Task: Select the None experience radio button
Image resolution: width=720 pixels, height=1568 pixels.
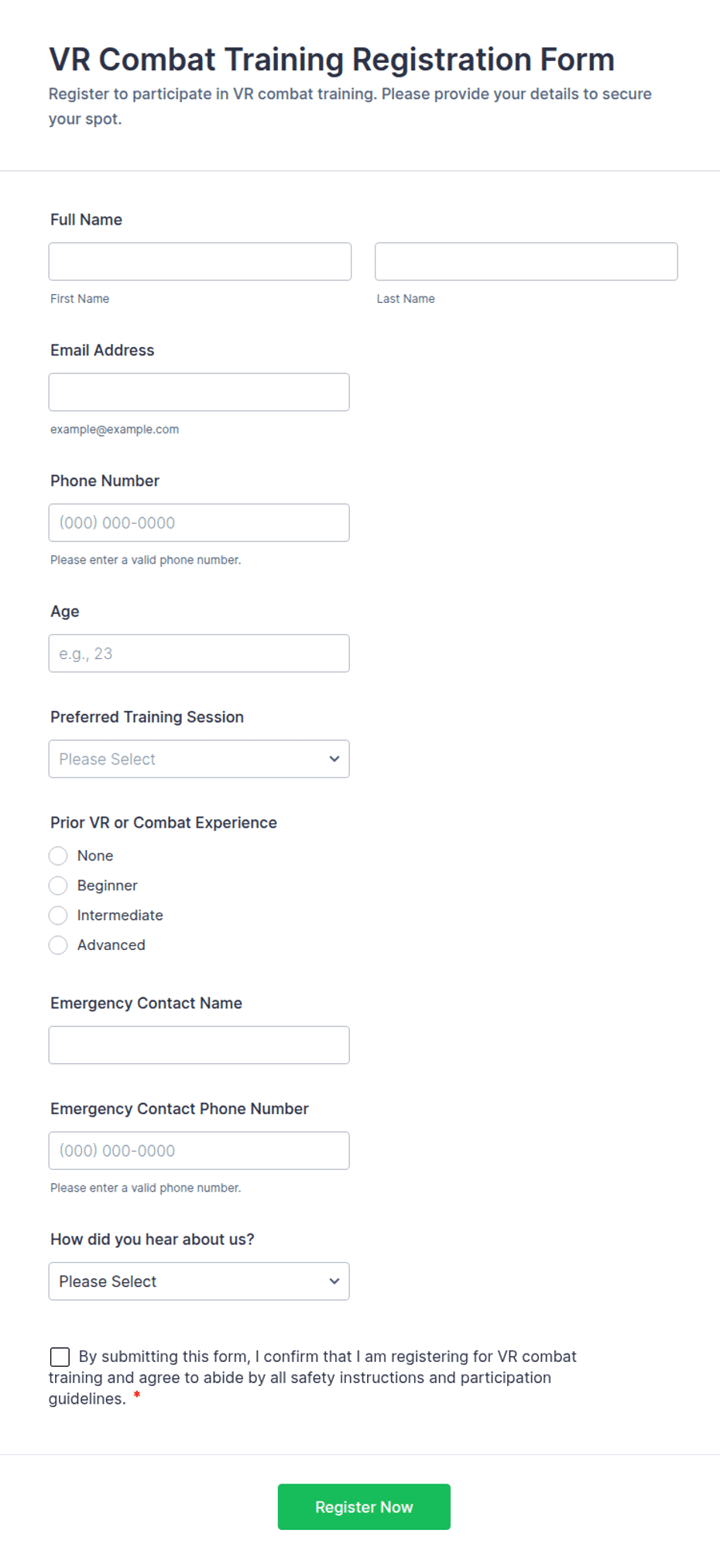Action: coord(58,856)
